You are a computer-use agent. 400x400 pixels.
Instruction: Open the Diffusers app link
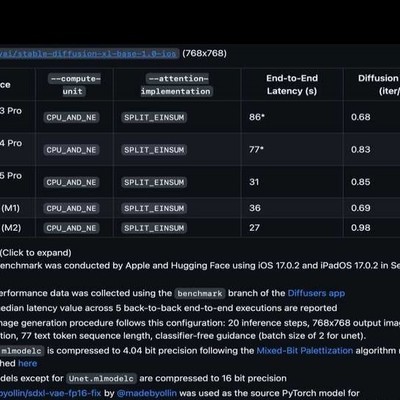316,293
